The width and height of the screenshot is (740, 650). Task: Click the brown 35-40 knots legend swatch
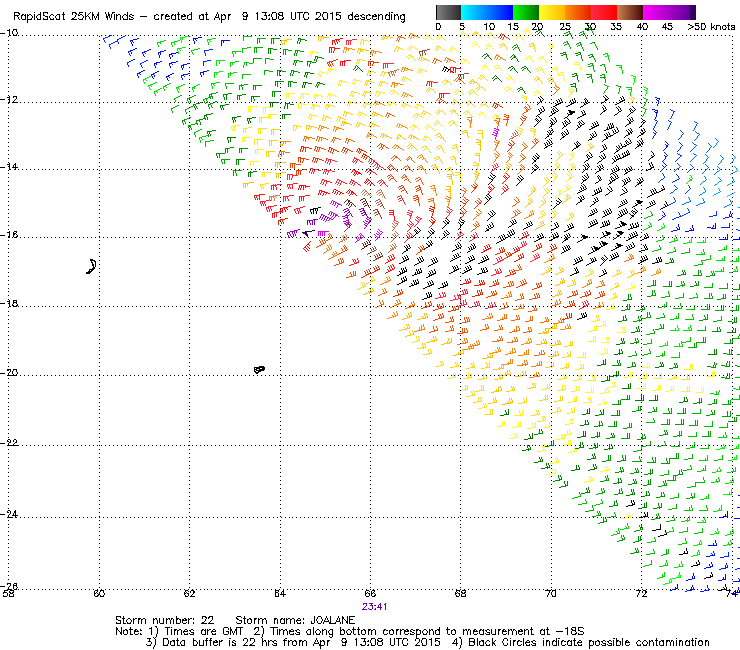click(630, 12)
